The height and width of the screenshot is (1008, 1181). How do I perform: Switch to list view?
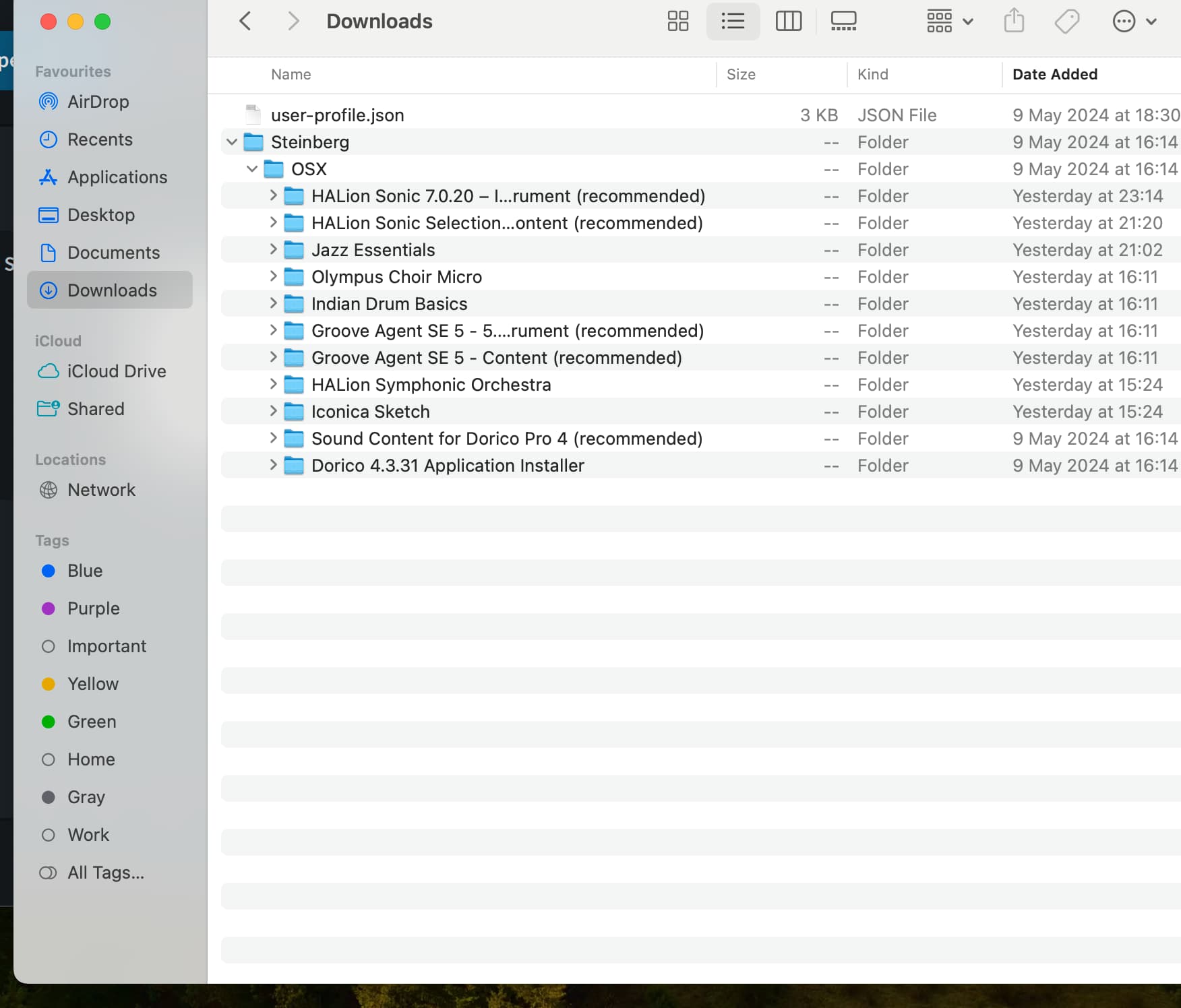[x=733, y=22]
